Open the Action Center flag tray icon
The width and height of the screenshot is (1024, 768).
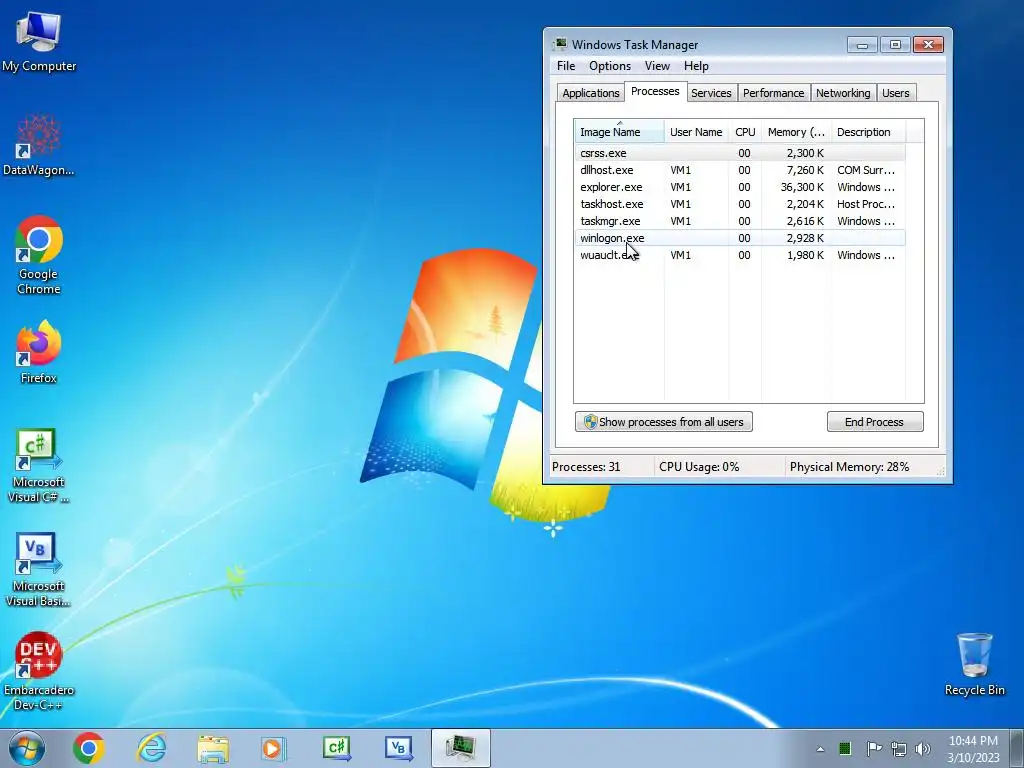tap(873, 748)
